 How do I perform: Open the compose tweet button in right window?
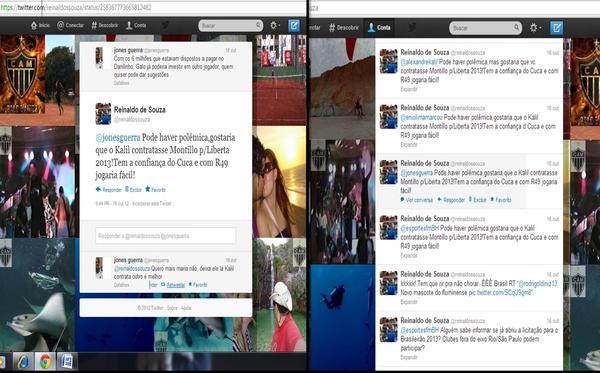click(x=557, y=28)
